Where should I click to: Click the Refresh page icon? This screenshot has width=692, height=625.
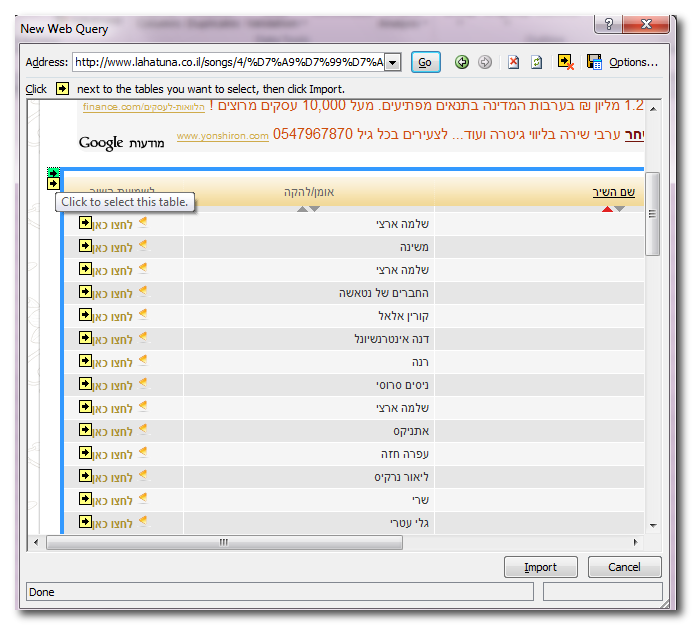537,62
